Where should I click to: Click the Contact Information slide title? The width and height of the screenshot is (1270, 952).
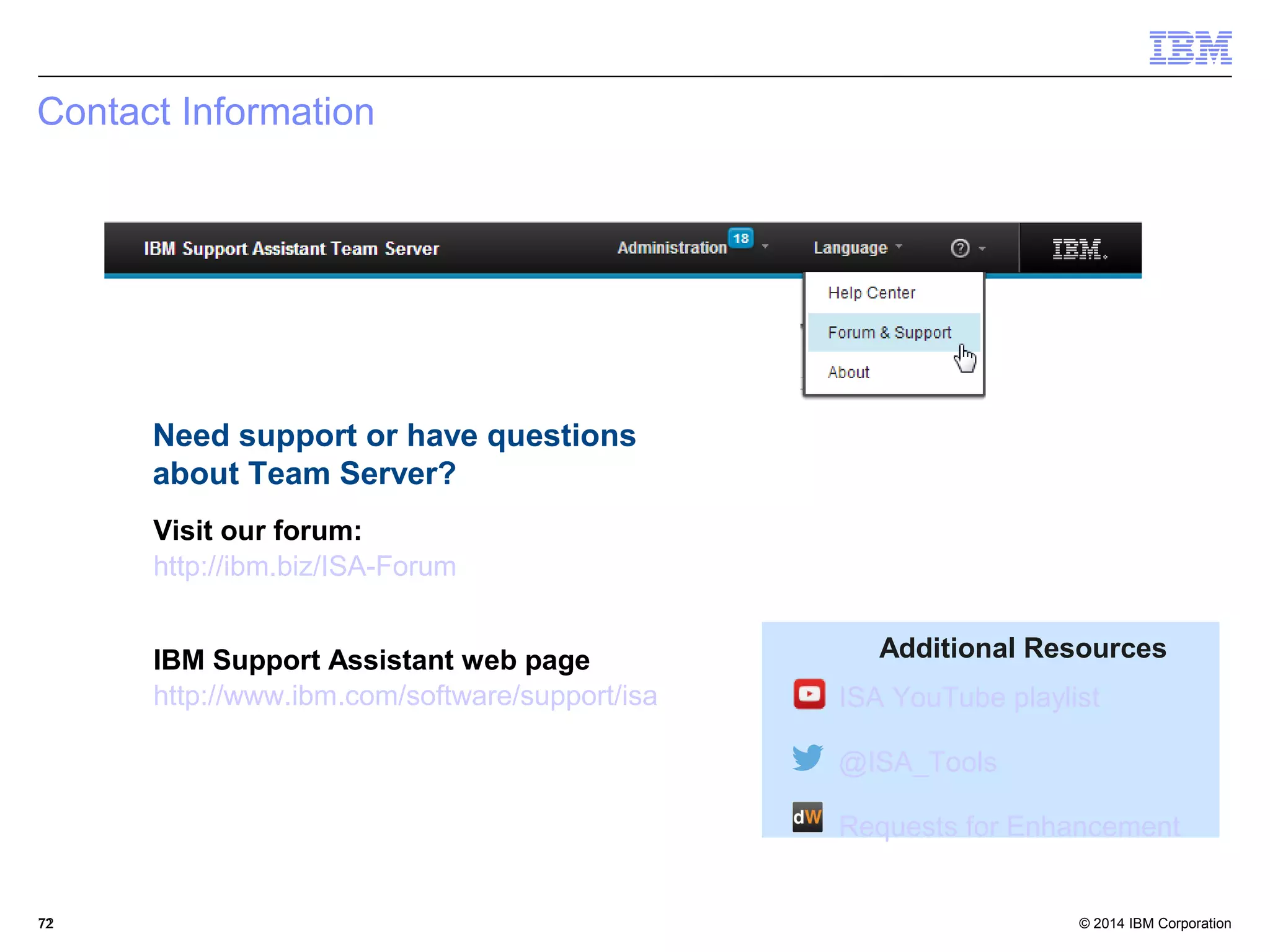coord(206,112)
